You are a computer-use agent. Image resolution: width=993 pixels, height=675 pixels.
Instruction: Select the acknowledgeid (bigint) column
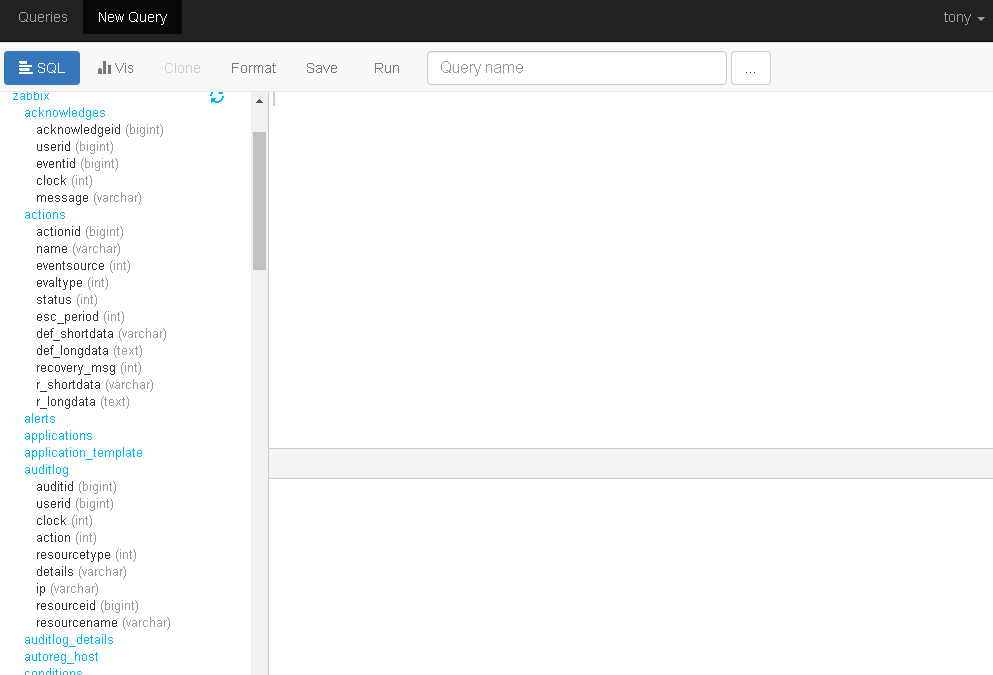99,130
